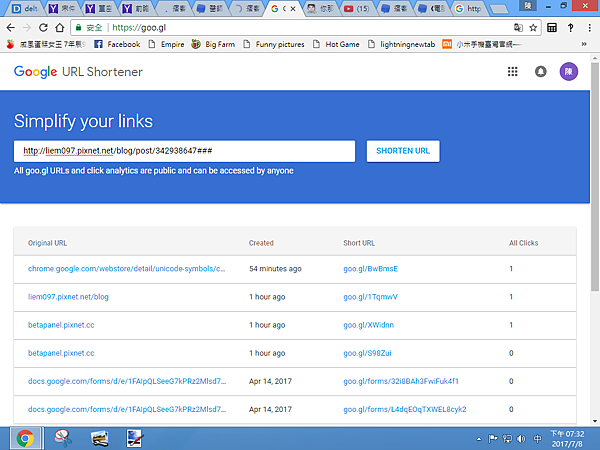Open the photo viewer taskbar icon
Viewport: 600px width, 450px height.
coord(99,439)
